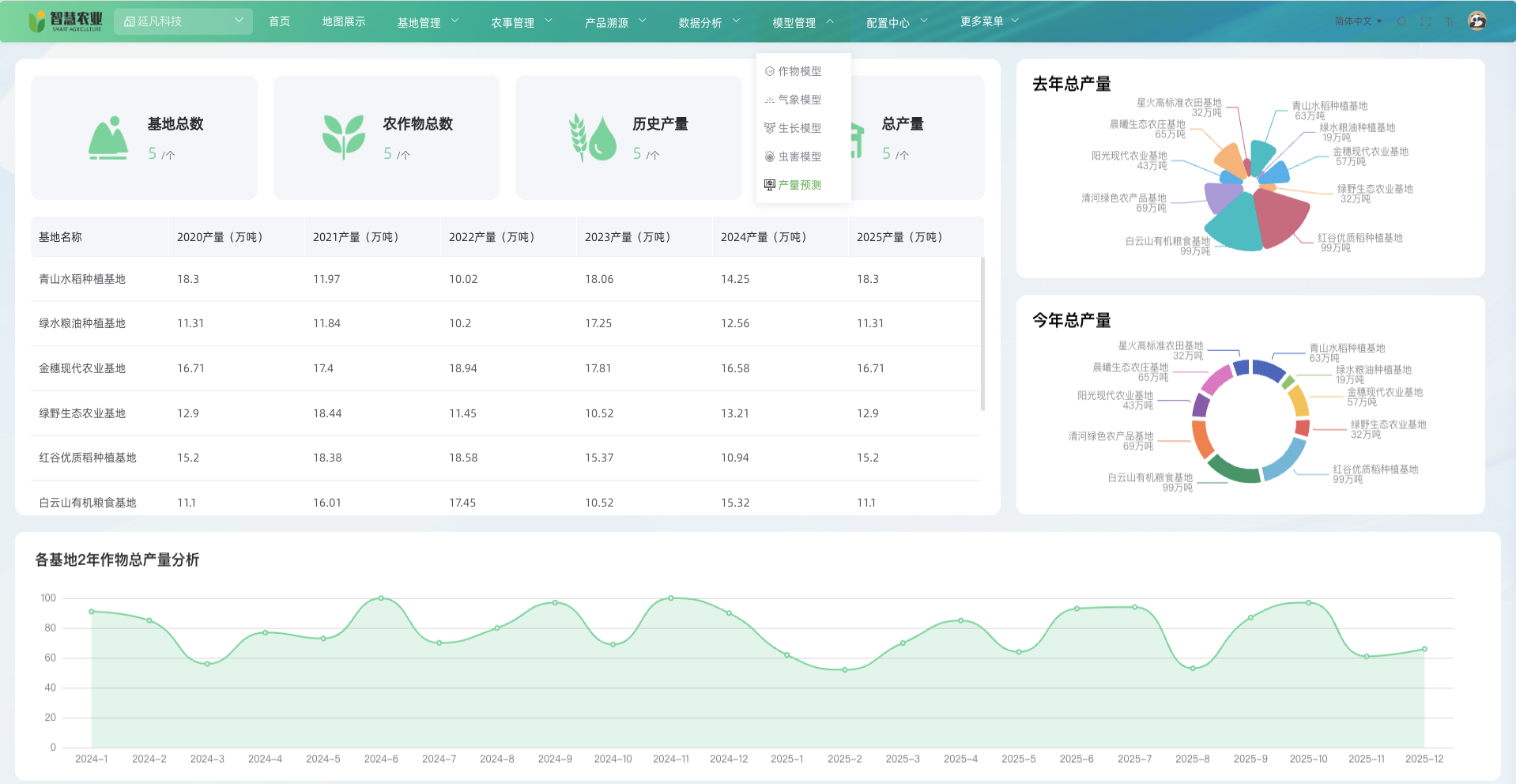1516x784 pixels.
Task: Open the 地图展示 page
Action: 344,21
